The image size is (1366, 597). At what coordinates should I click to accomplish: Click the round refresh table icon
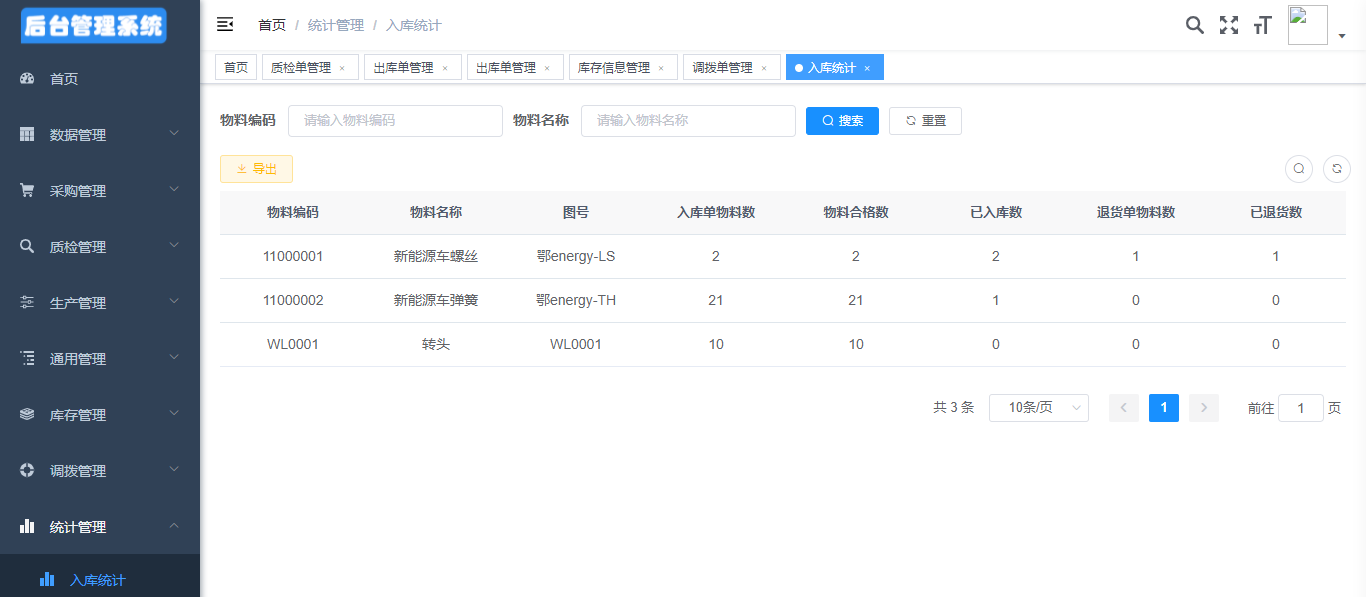[x=1336, y=169]
